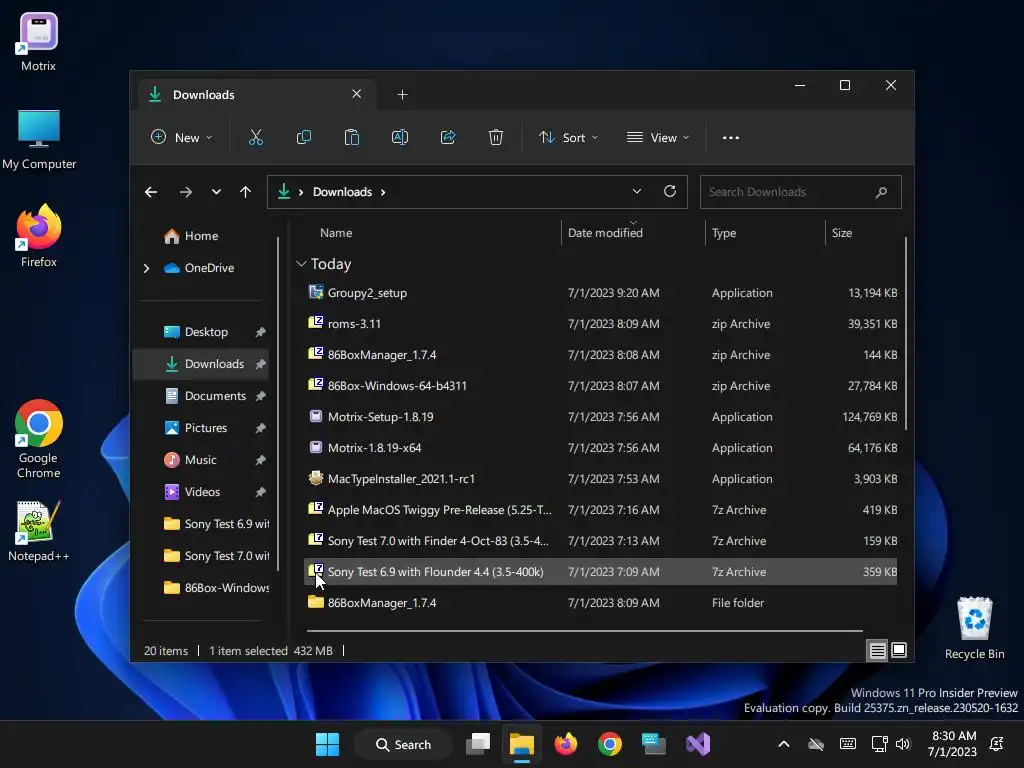The width and height of the screenshot is (1024, 768).
Task: Select the Notepad++ desktop shortcut
Action: 39,530
